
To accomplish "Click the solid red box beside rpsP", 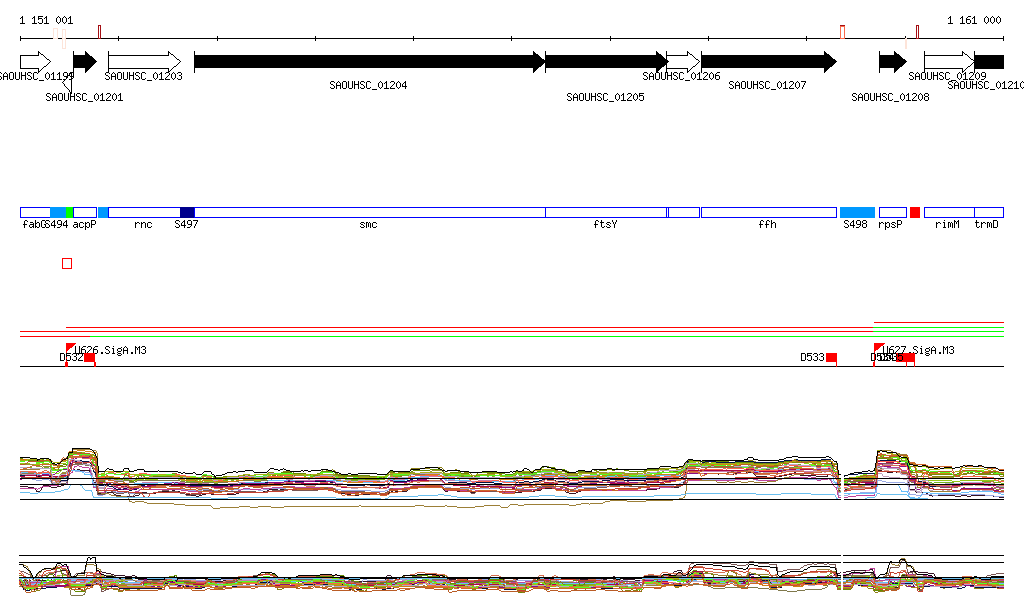I will coord(915,212).
